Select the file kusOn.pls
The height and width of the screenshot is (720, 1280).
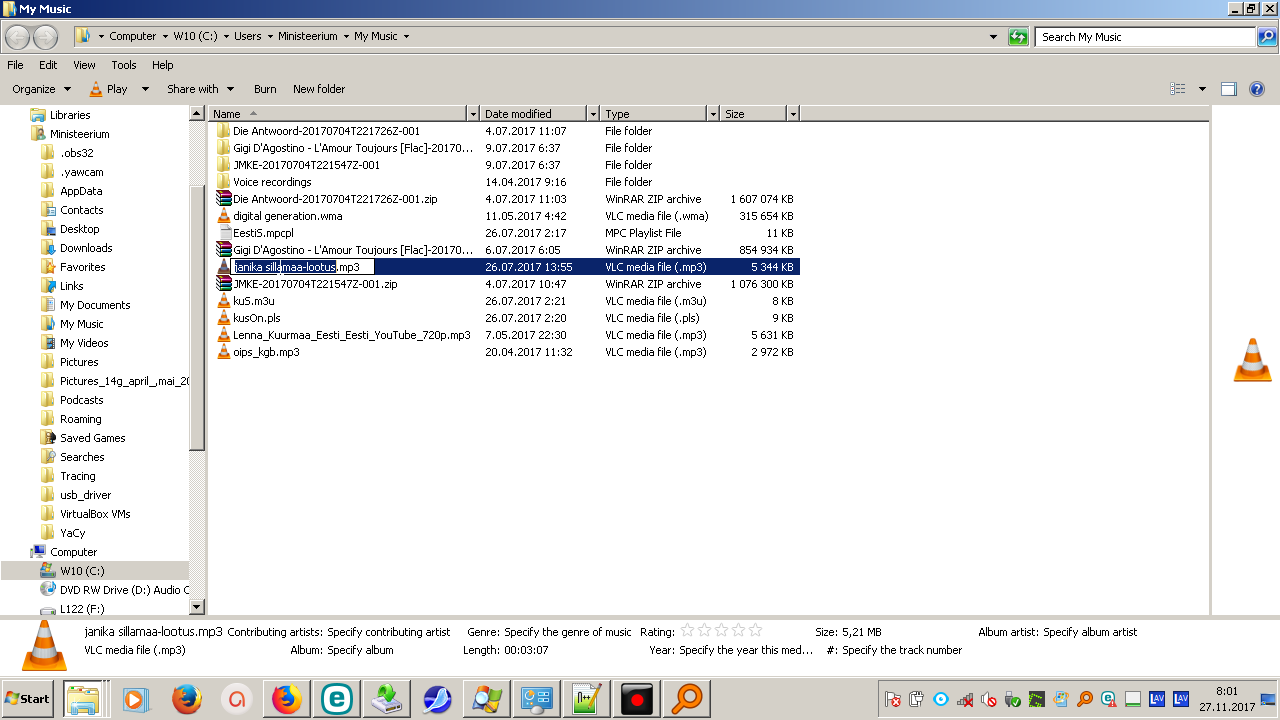[x=257, y=318]
